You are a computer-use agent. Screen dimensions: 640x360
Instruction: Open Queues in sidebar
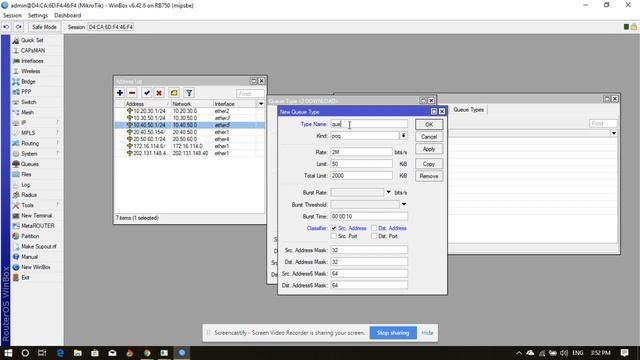tap(30, 164)
